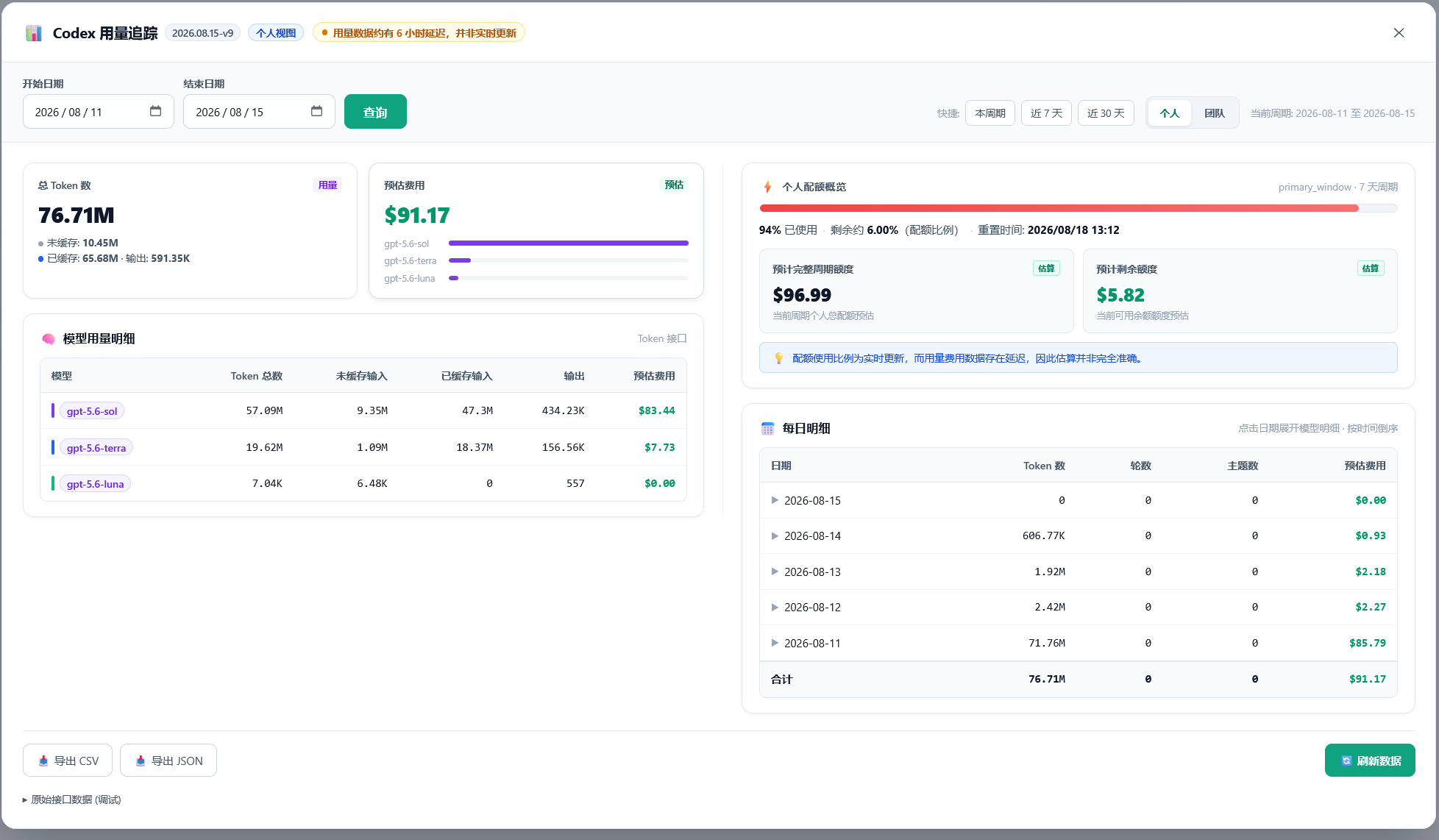This screenshot has height=840, width=1439.
Task: Click the lightbulb icon in the quota notice
Action: point(778,358)
